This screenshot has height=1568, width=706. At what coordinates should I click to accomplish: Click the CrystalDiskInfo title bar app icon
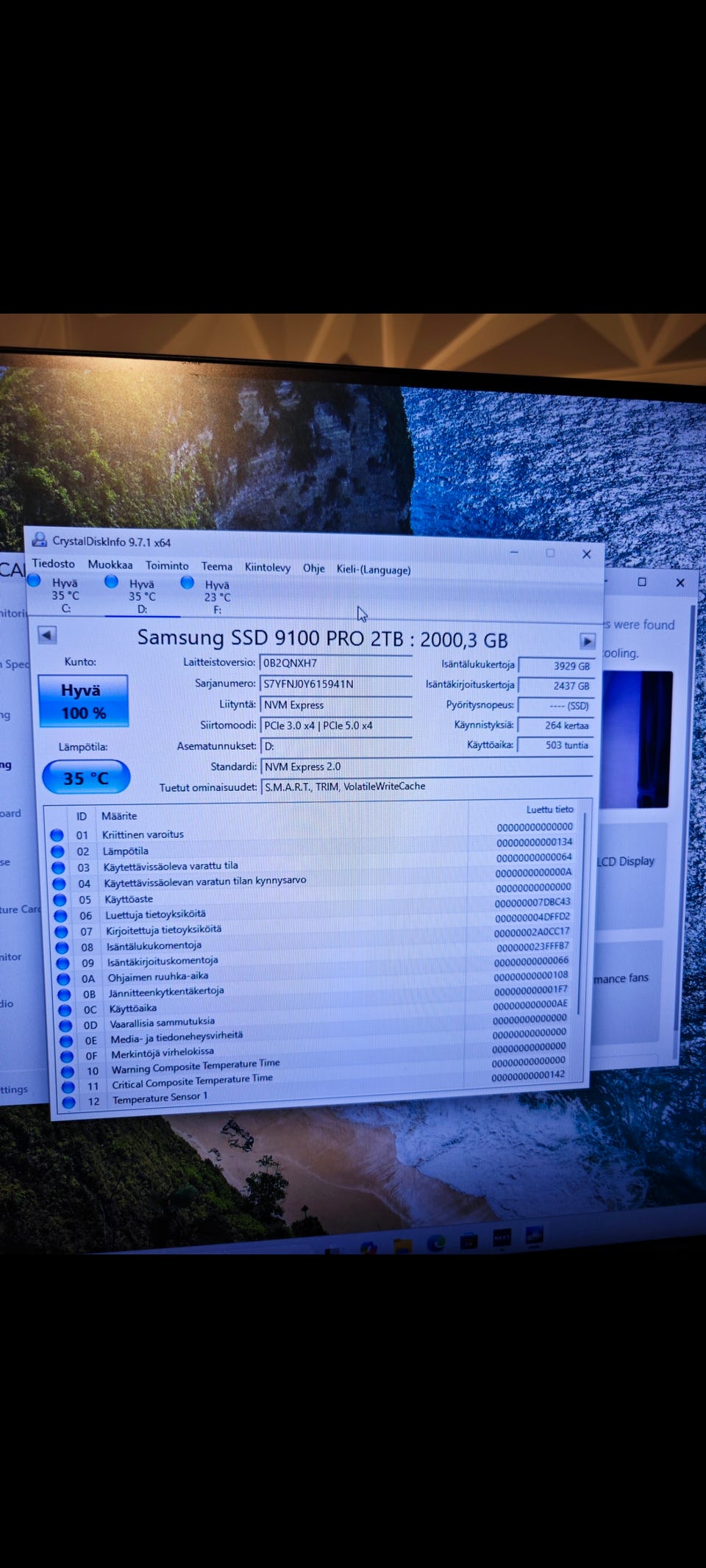click(39, 540)
